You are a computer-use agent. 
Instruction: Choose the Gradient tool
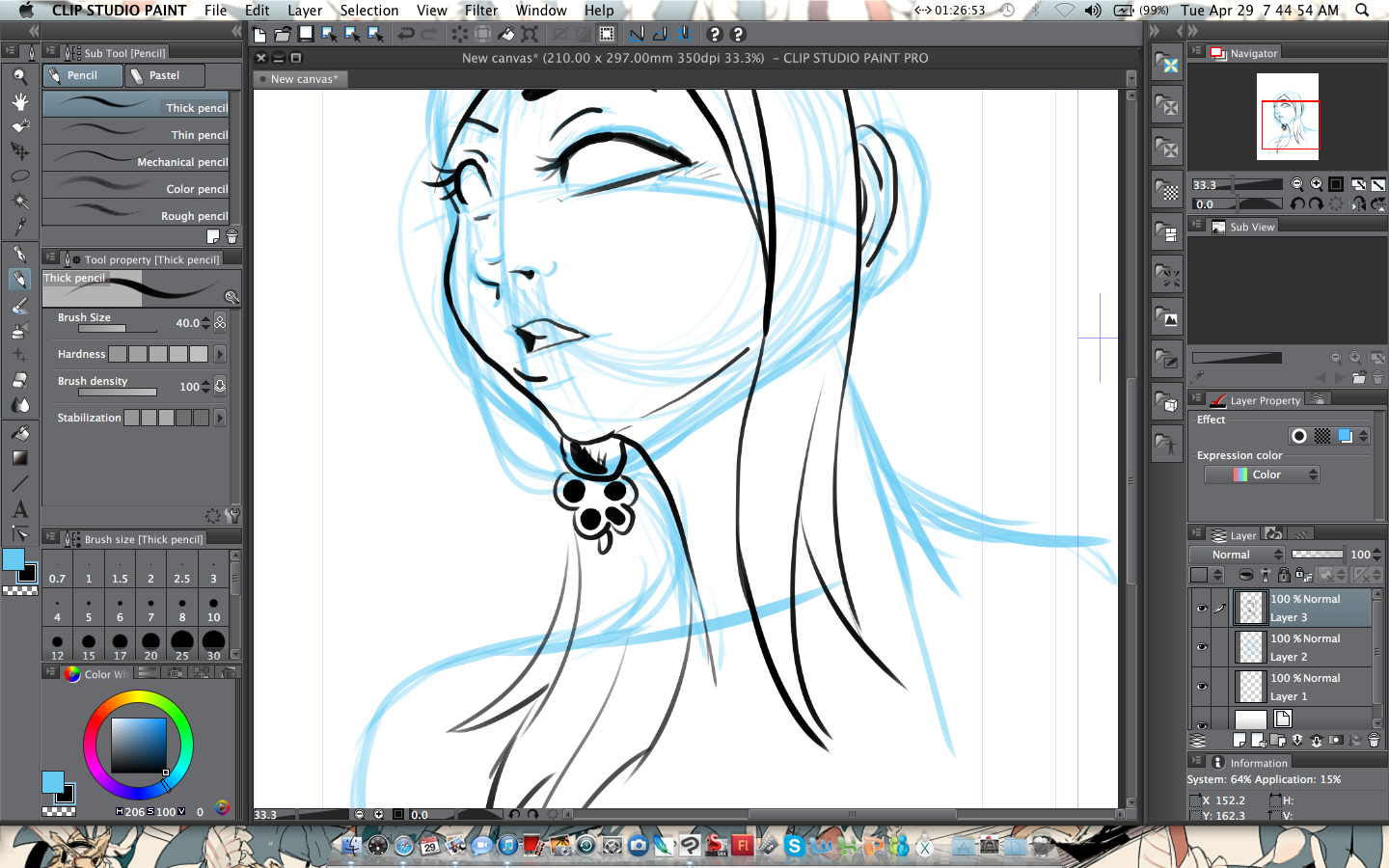coord(19,458)
